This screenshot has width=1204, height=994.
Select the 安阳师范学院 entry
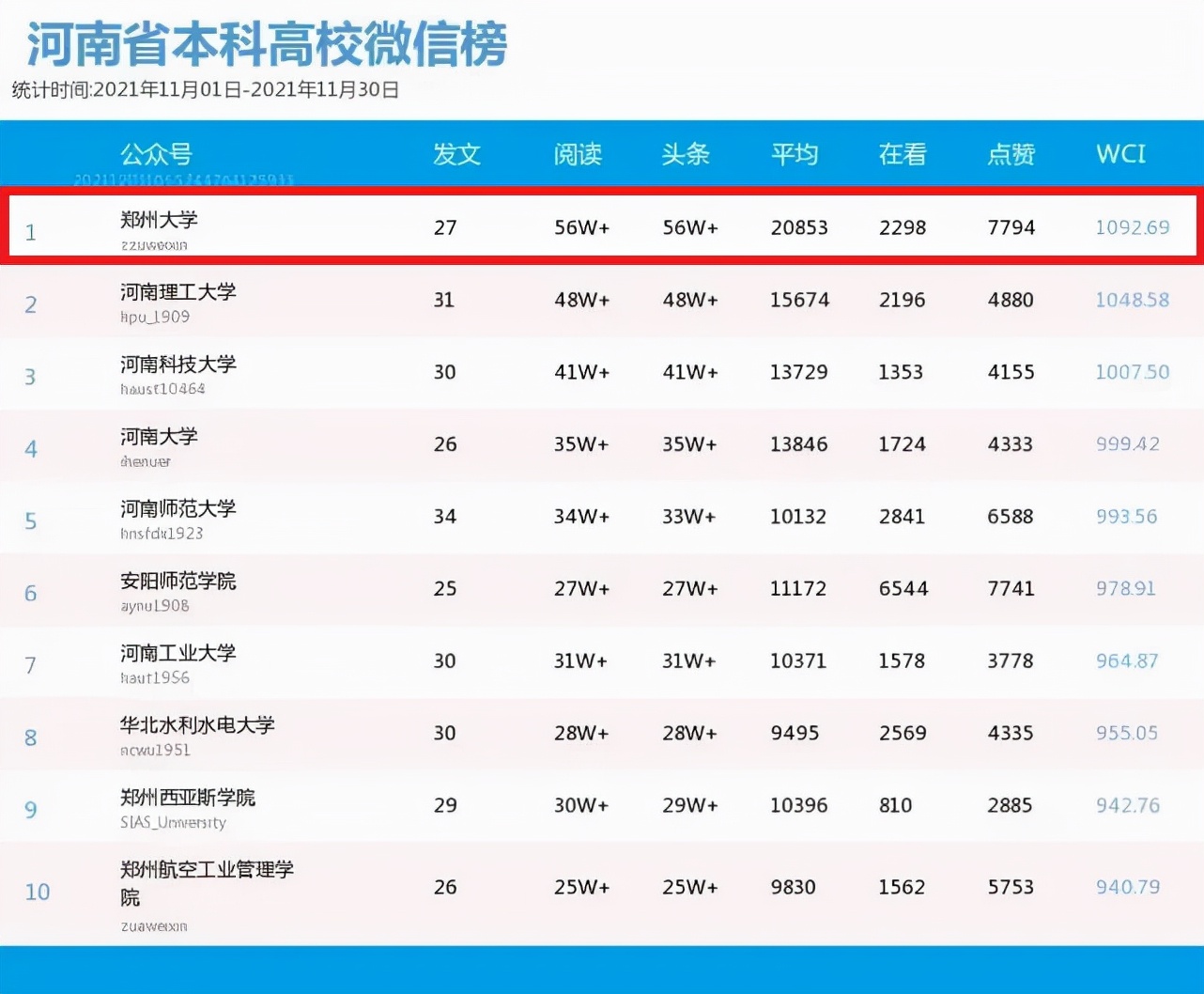point(178,582)
